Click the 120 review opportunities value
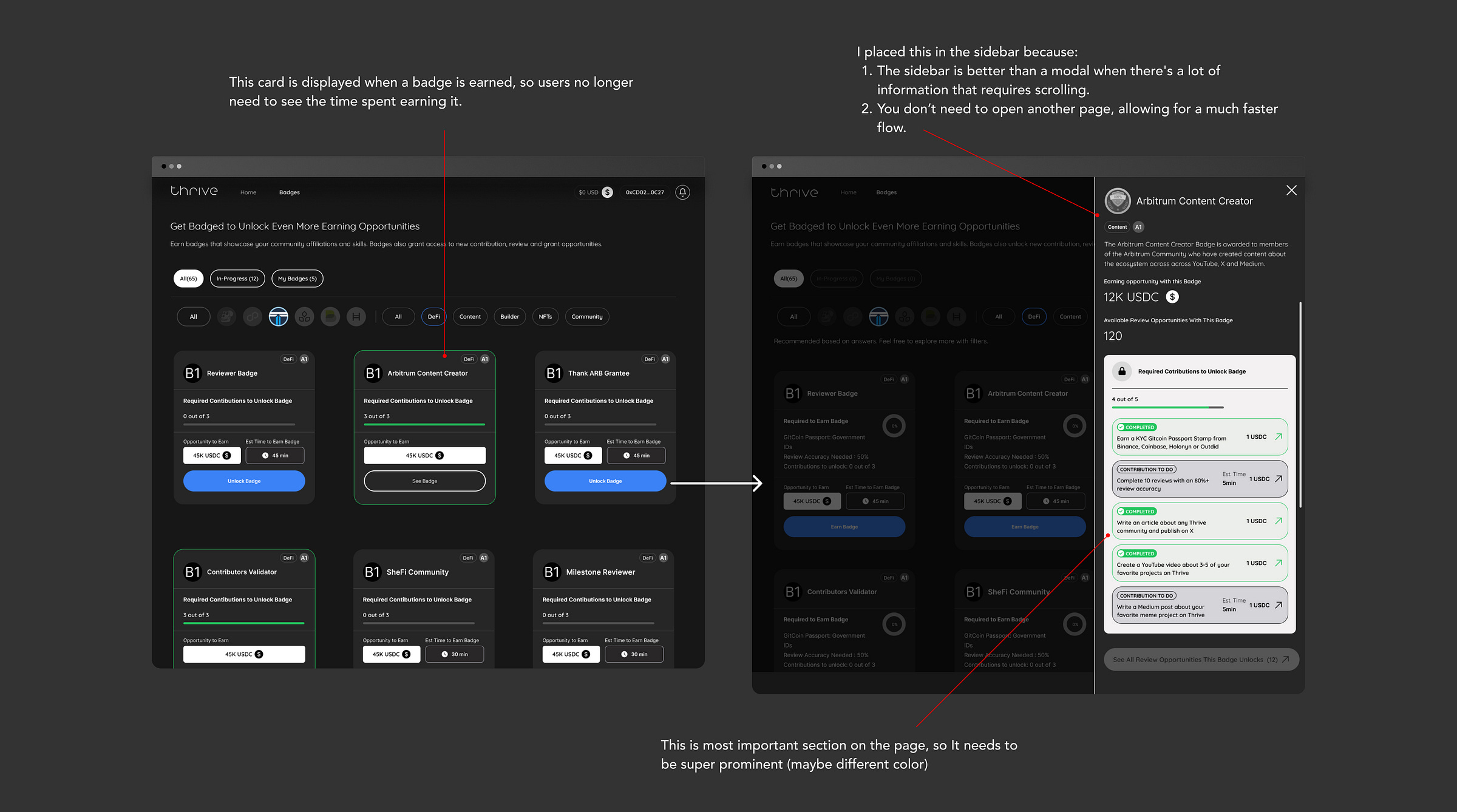The height and width of the screenshot is (812, 1457). [x=1113, y=336]
